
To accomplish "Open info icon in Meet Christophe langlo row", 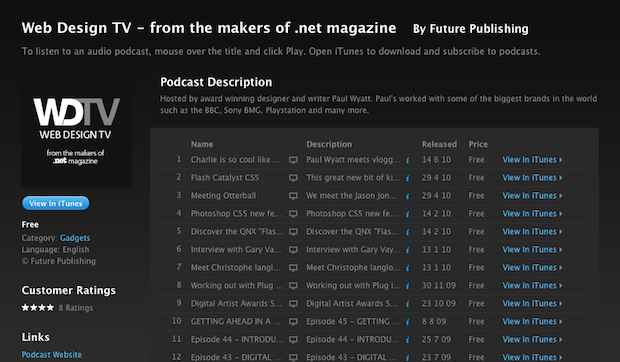I will (407, 268).
